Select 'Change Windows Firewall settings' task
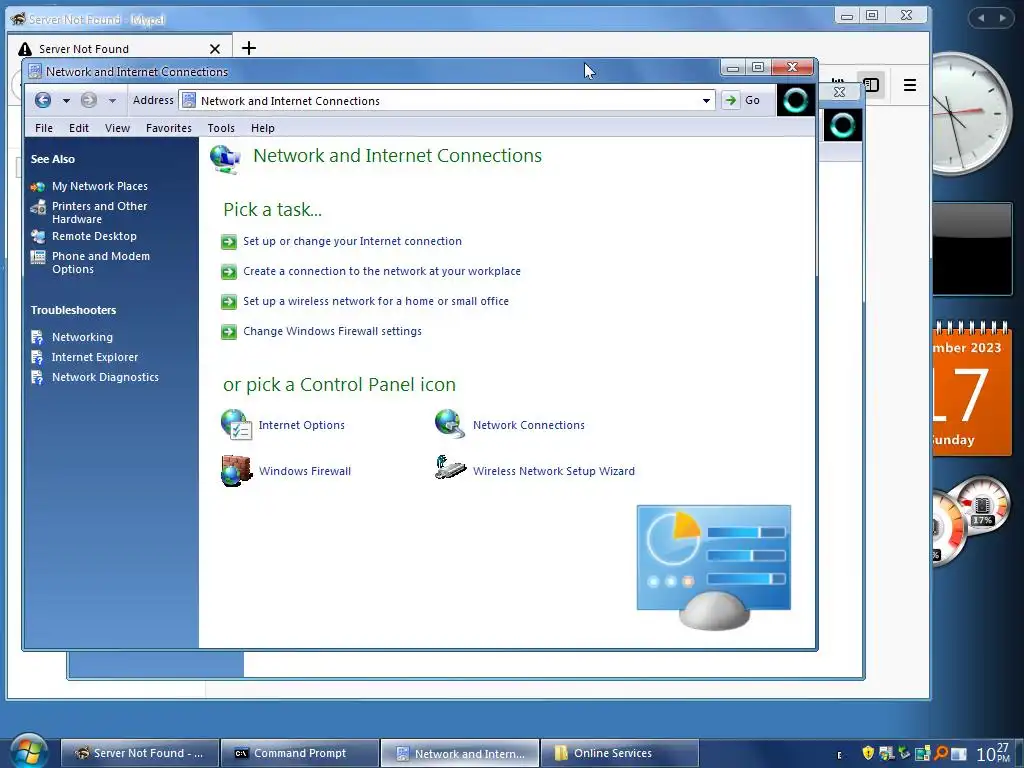The image size is (1024, 768). [332, 331]
